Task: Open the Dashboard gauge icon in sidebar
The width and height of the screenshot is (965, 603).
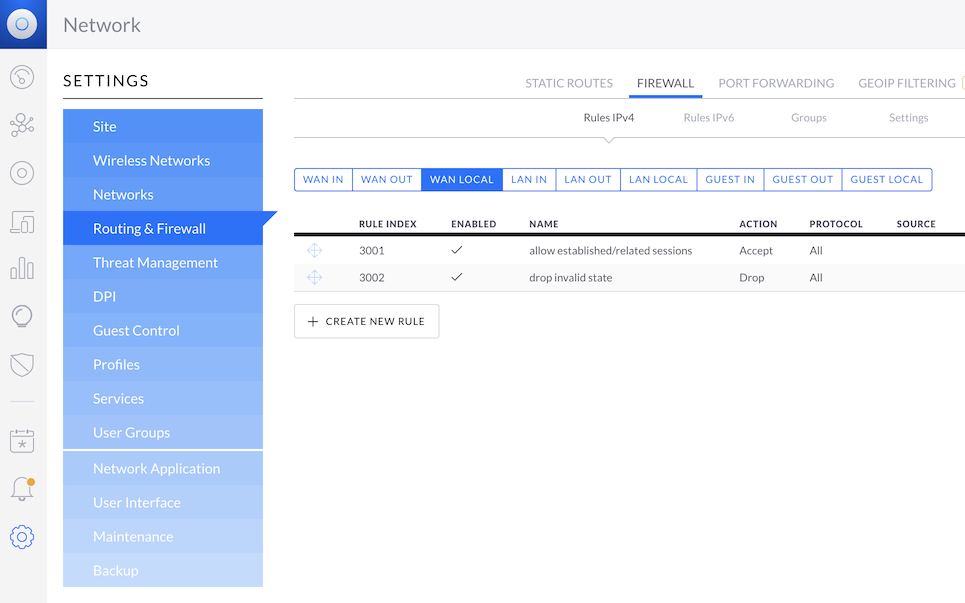Action: (x=22, y=77)
